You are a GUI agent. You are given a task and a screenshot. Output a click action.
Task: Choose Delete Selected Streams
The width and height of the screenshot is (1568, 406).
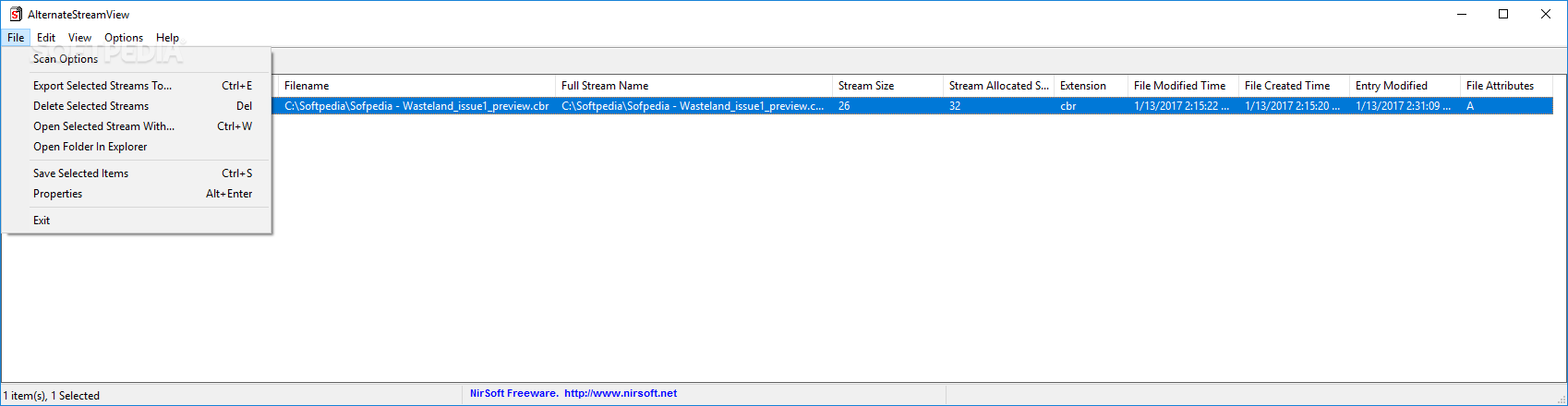(138, 106)
